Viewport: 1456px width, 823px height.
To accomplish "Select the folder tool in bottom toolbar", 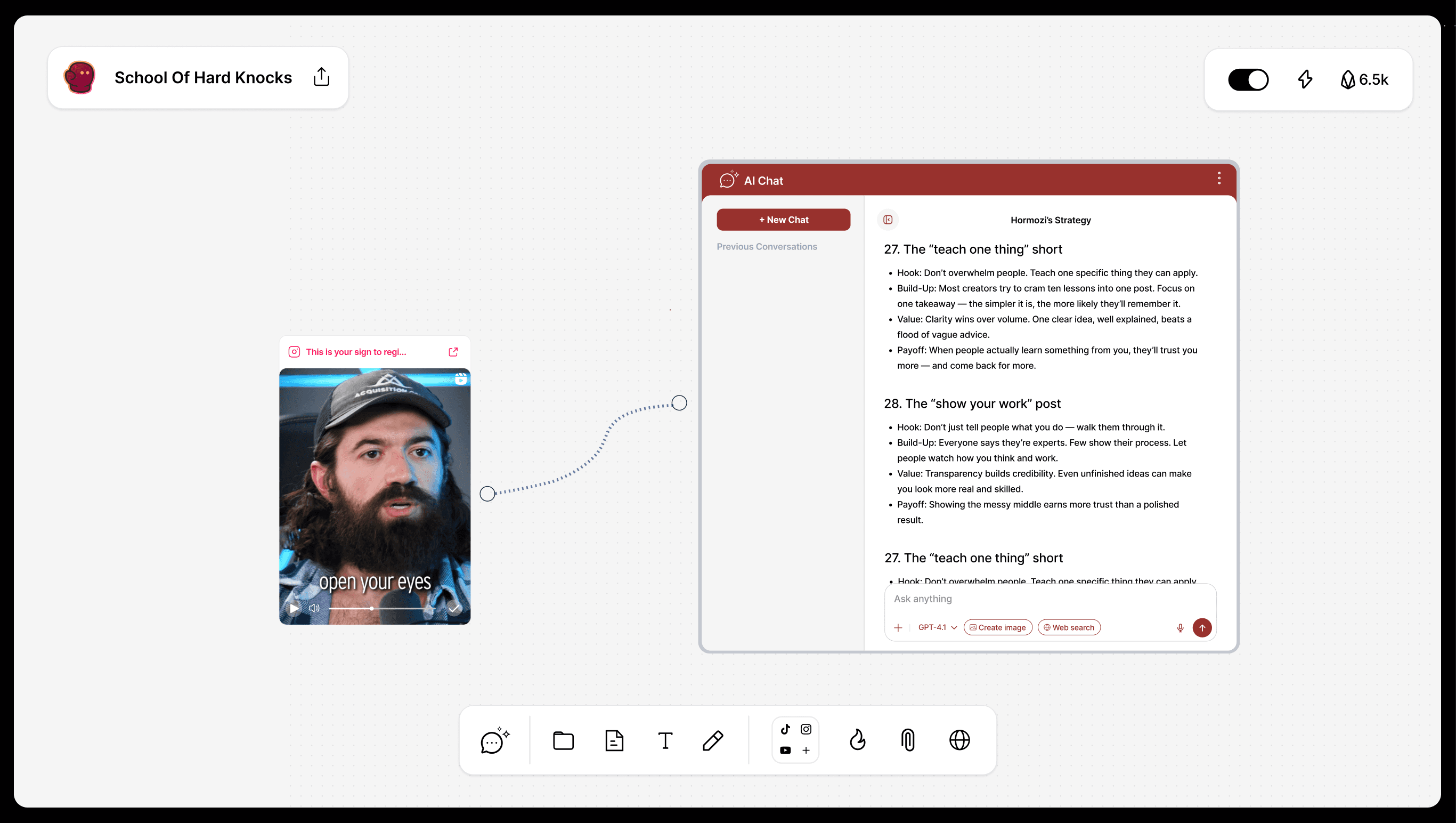I will tap(563, 740).
